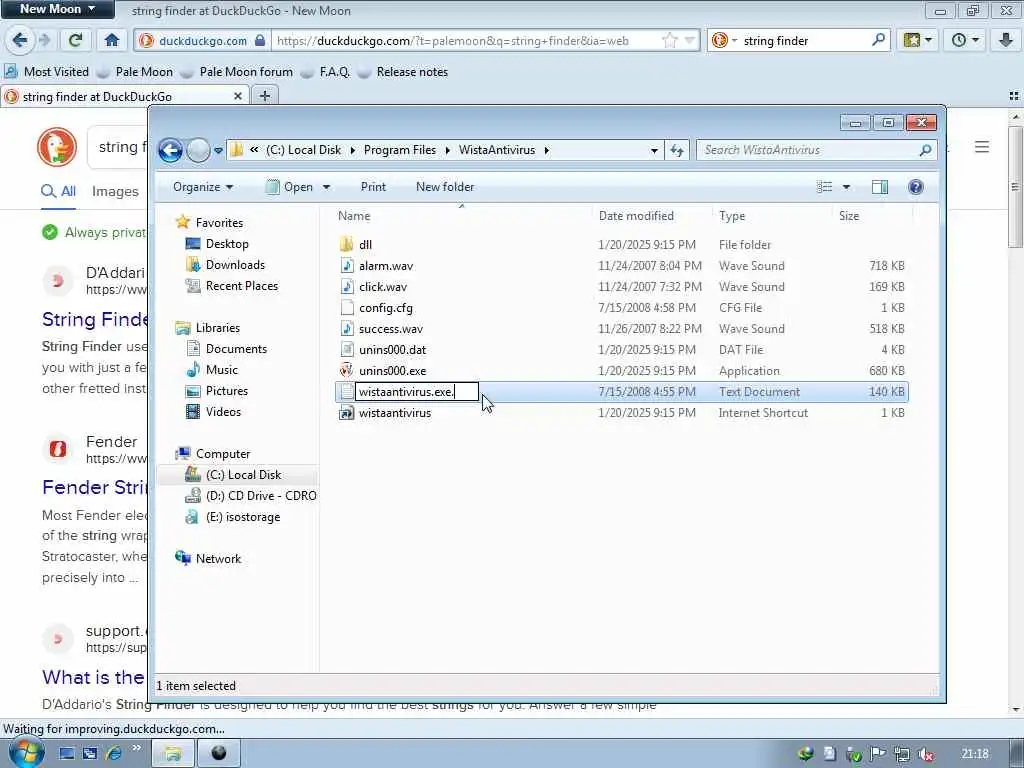Viewport: 1024px width, 768px height.
Task: Open the address bar previous locations dropdown
Action: (654, 150)
